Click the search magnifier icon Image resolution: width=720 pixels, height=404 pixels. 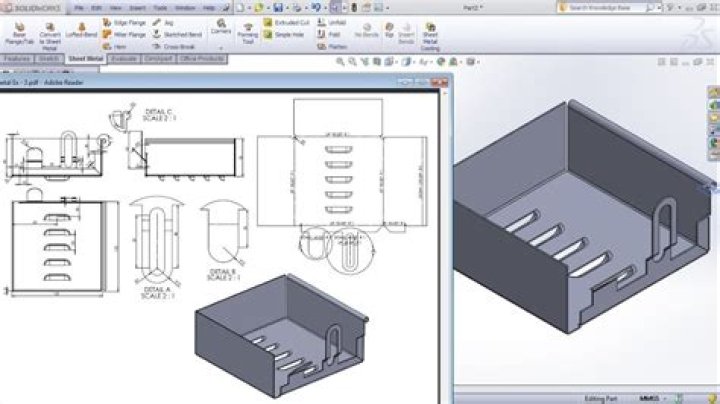[650, 8]
